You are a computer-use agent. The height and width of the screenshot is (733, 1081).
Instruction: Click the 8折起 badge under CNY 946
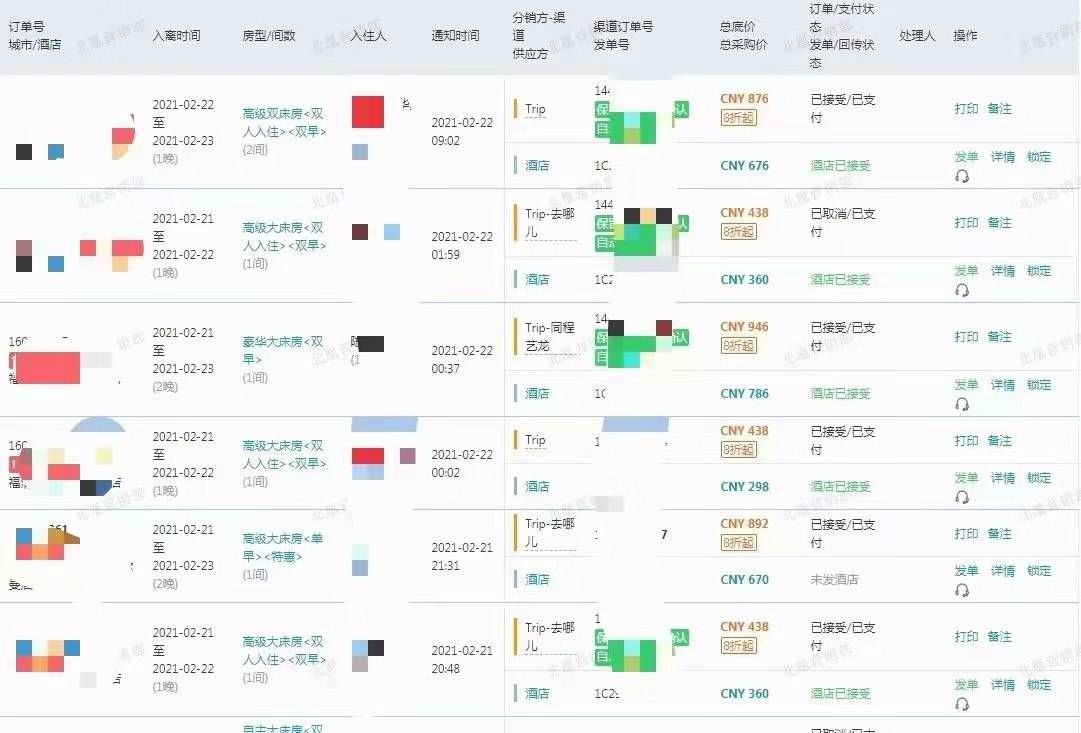tap(738, 345)
